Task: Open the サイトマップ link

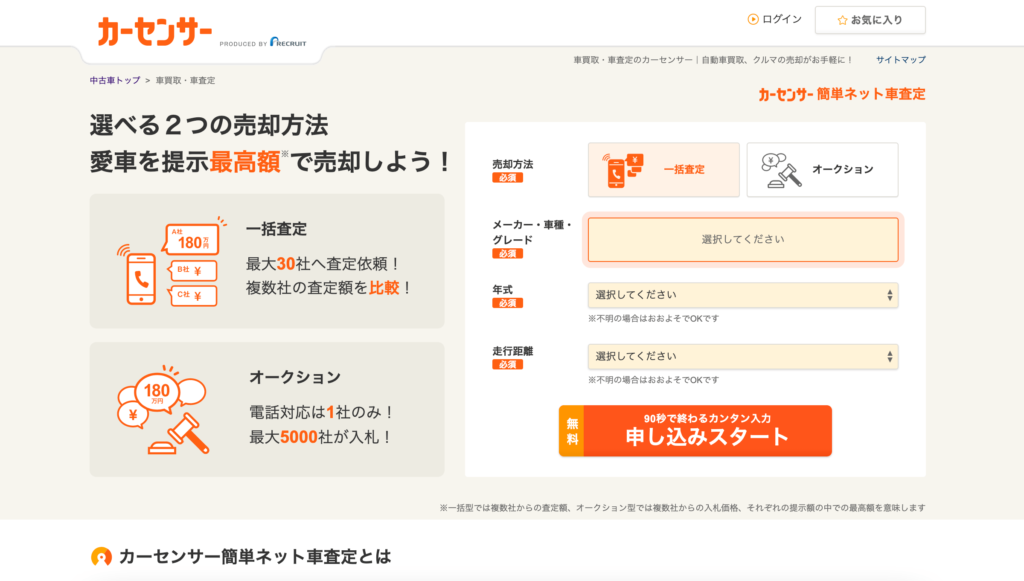Action: pos(900,60)
